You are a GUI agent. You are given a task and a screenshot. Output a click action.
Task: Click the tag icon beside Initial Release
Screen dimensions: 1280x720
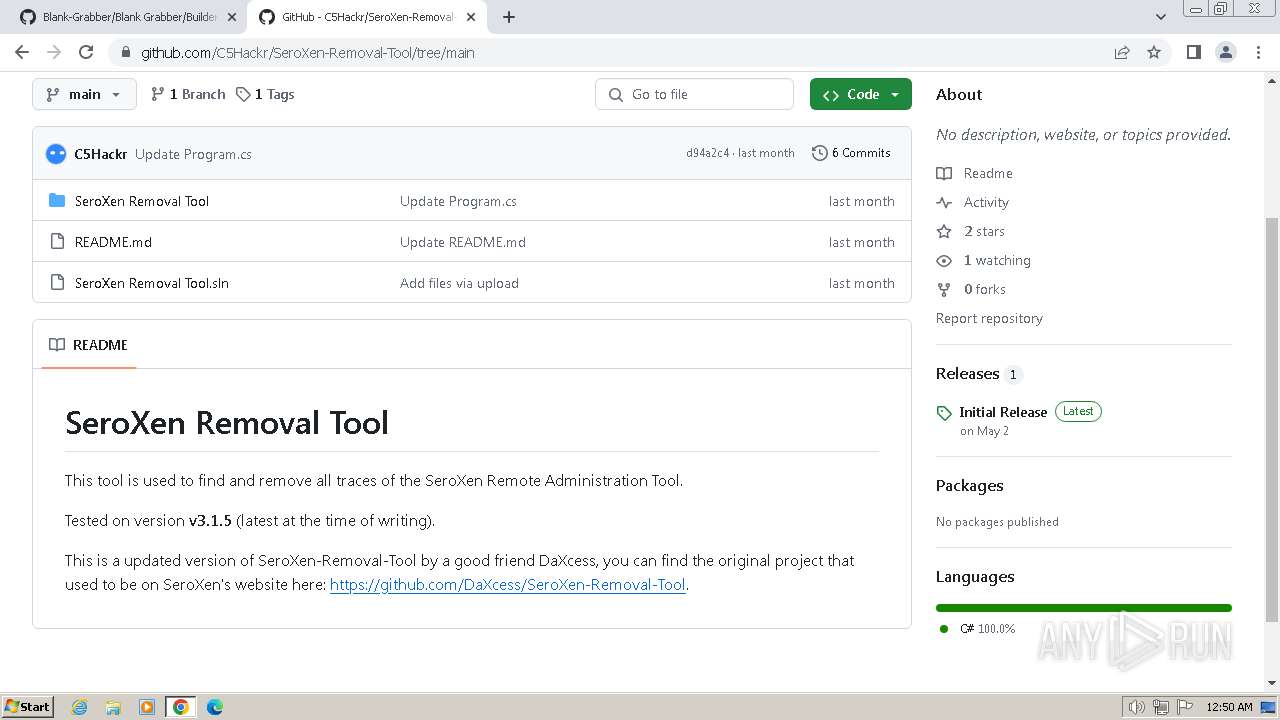tap(944, 413)
